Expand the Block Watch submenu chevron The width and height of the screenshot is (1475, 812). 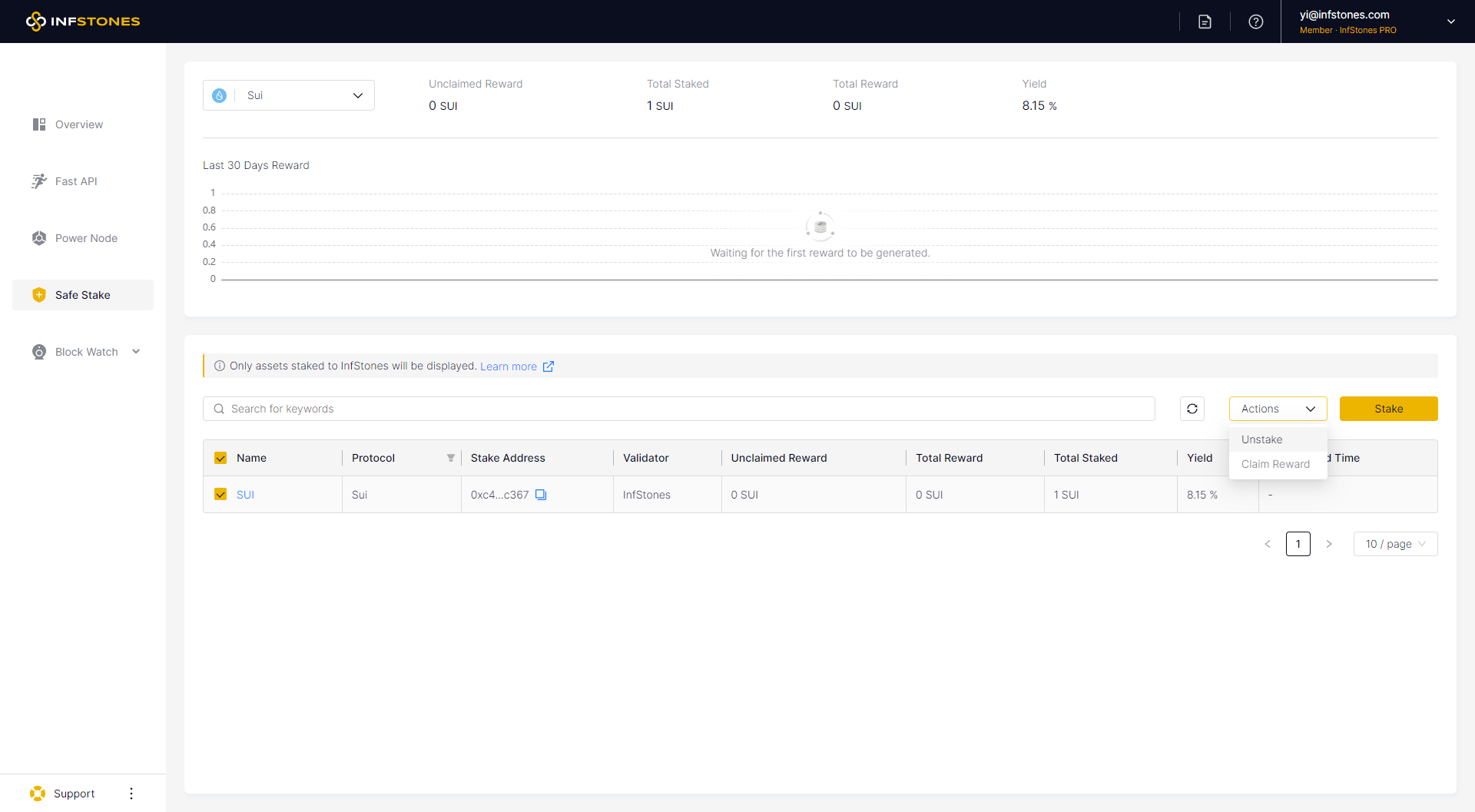pos(136,352)
